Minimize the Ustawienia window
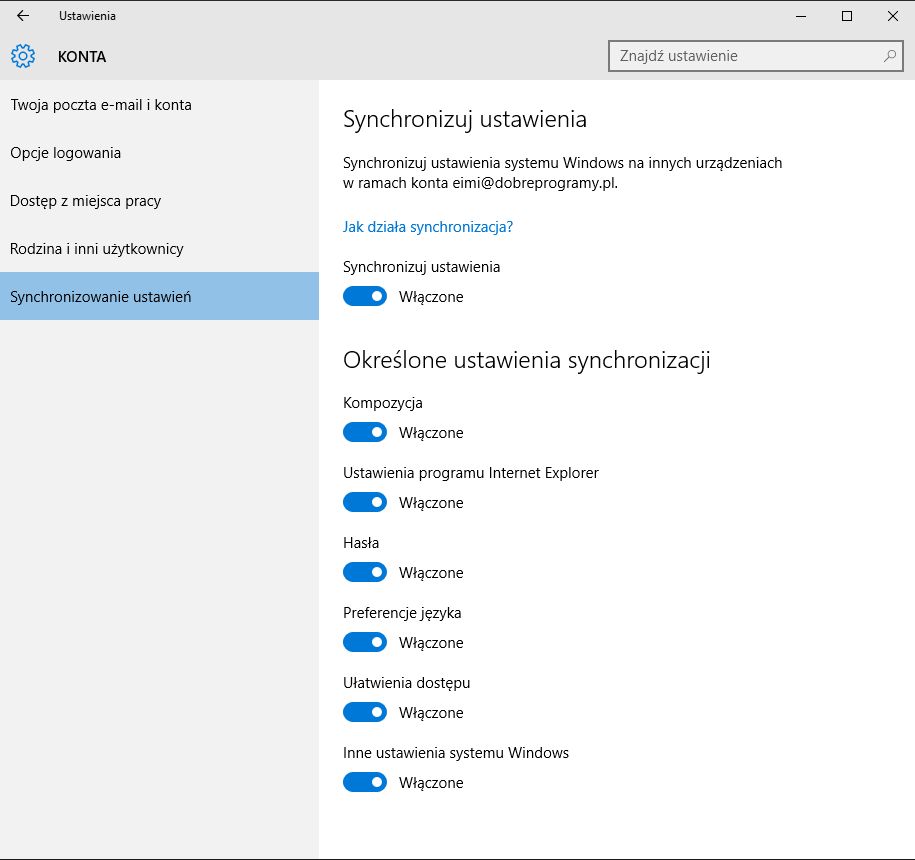The image size is (915, 860). (x=801, y=16)
